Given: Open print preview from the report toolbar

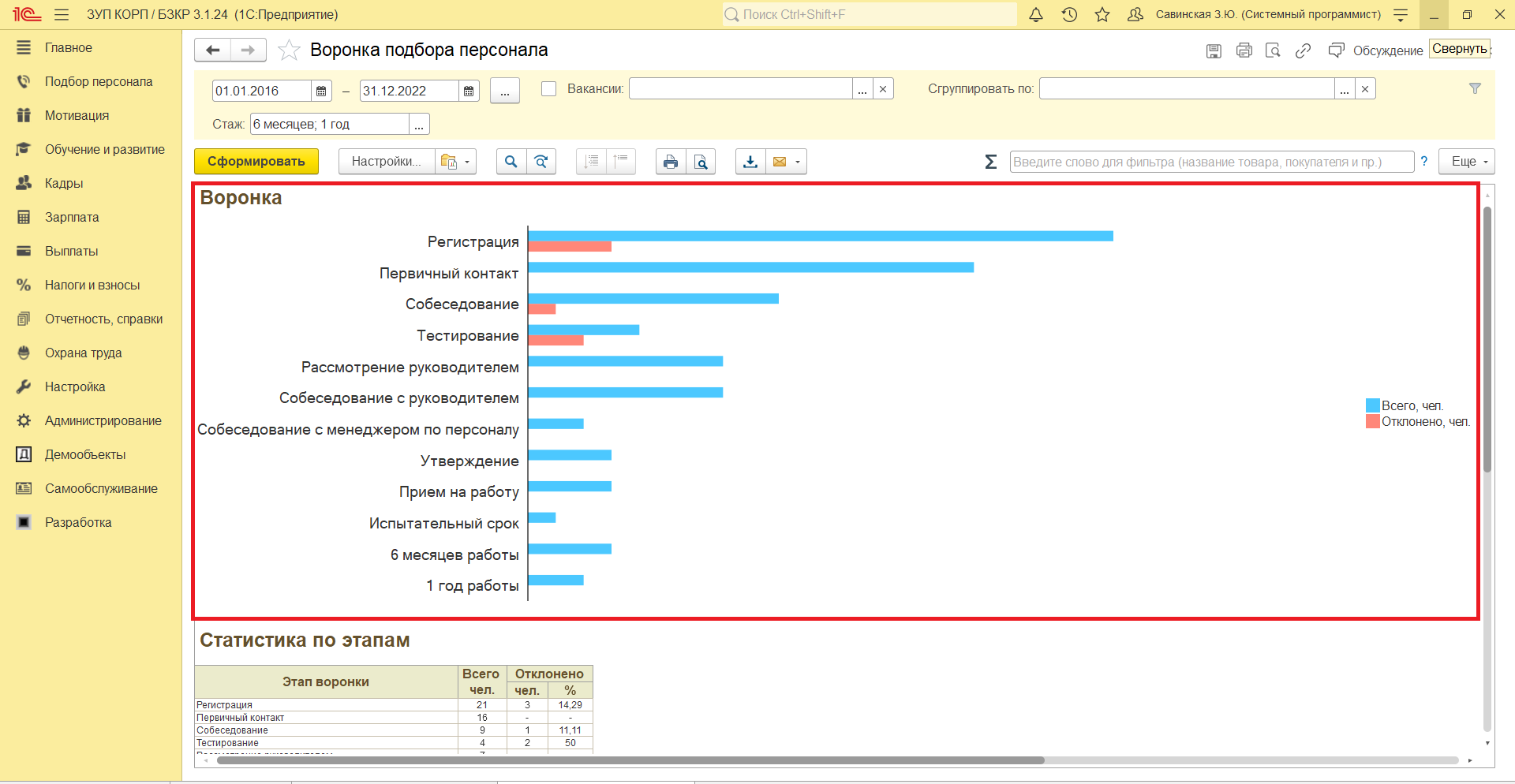Looking at the screenshot, I should point(701,162).
